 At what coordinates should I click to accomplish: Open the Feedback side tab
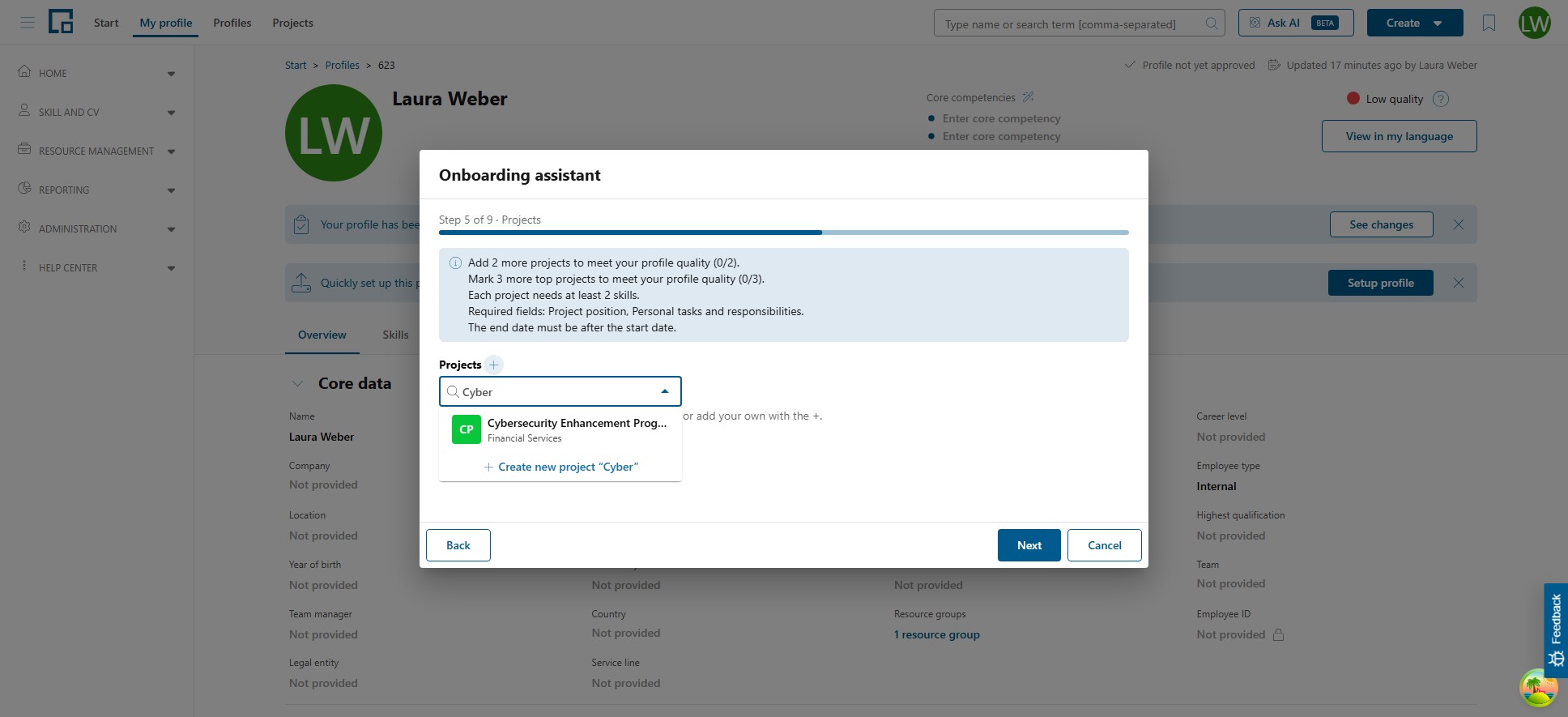coord(1555,630)
